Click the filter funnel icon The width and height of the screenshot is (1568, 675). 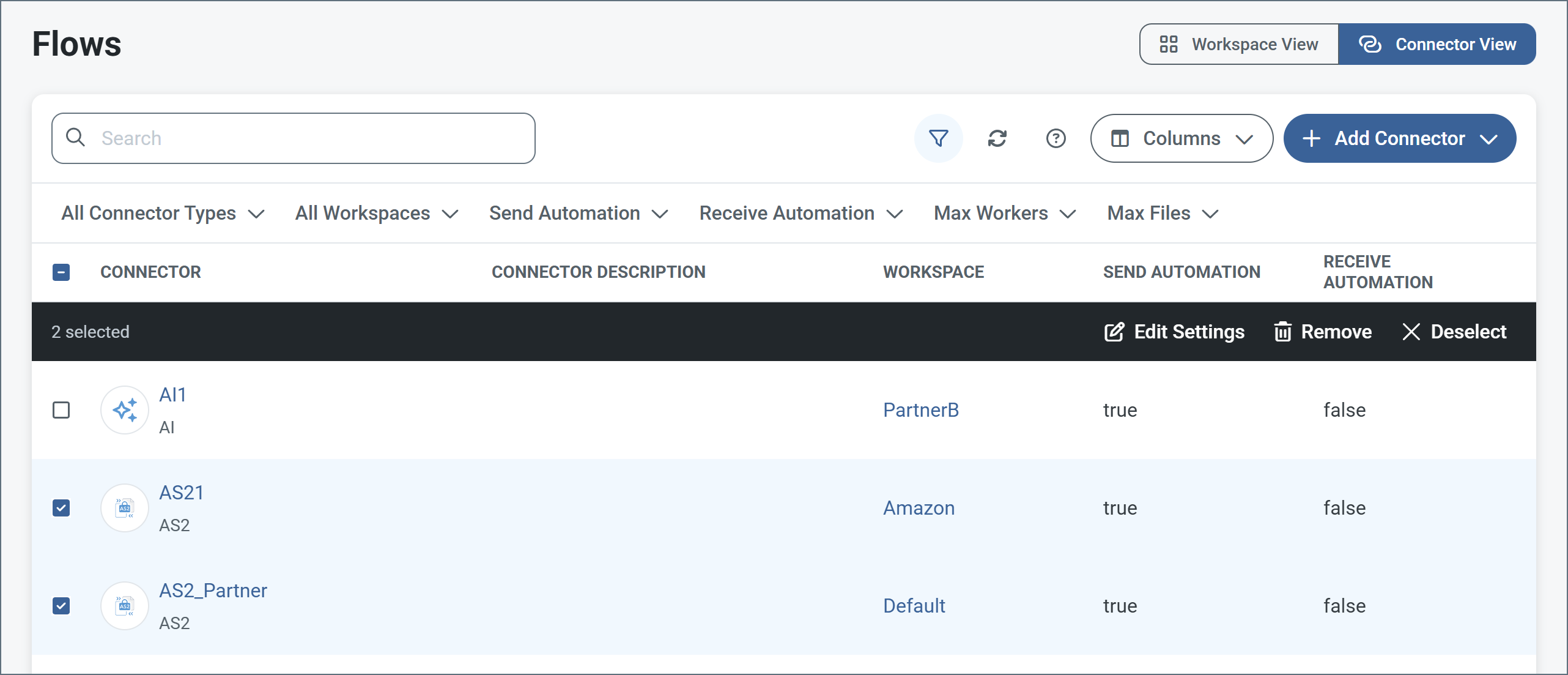(938, 138)
